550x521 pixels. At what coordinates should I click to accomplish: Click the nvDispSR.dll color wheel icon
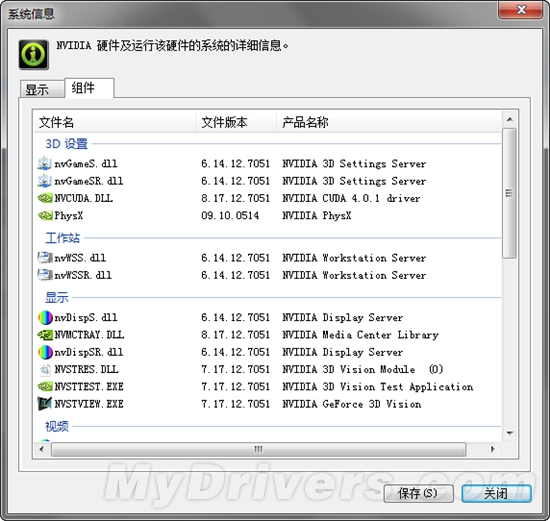click(x=45, y=352)
